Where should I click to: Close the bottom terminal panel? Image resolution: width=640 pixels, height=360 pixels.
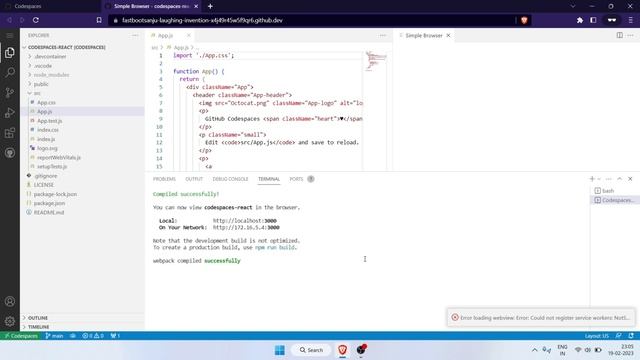[x=630, y=179]
